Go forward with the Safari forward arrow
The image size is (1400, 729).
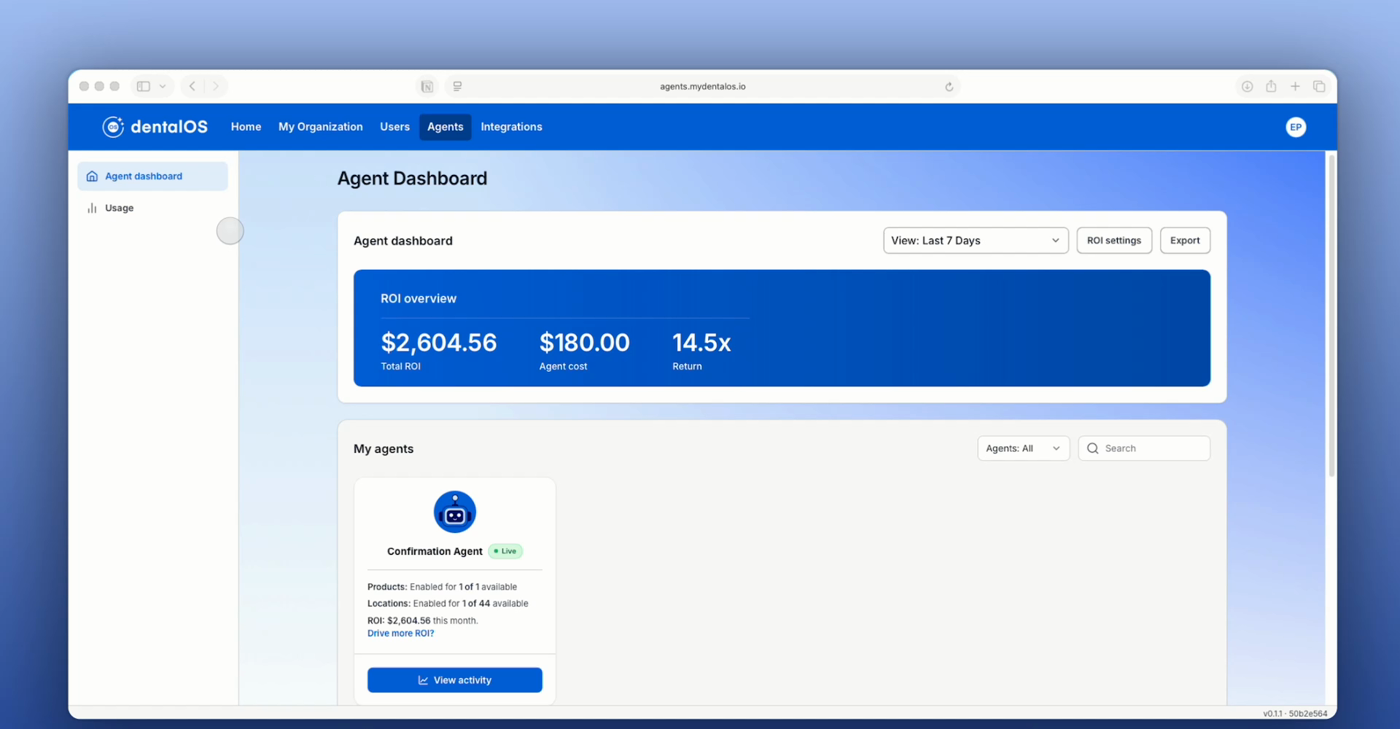(x=215, y=86)
